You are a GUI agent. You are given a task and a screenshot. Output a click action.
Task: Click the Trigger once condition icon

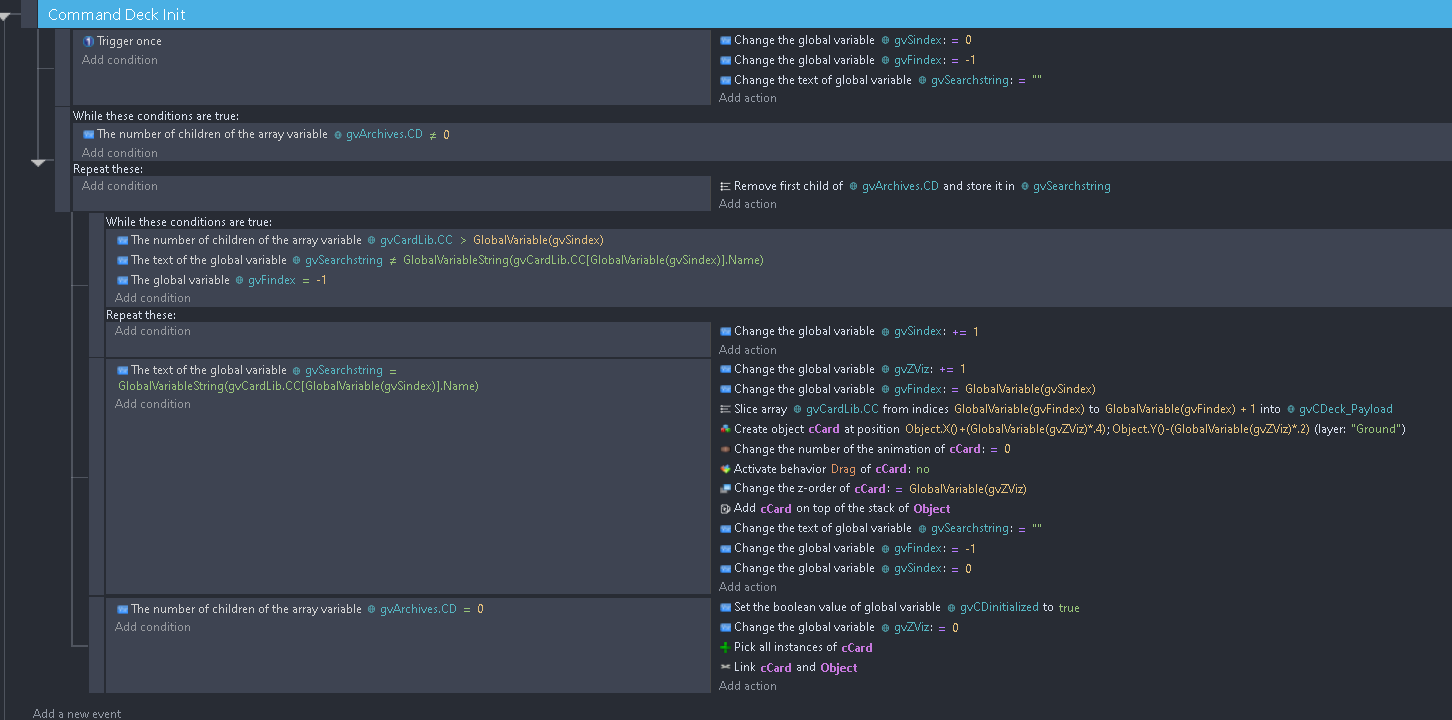point(88,41)
